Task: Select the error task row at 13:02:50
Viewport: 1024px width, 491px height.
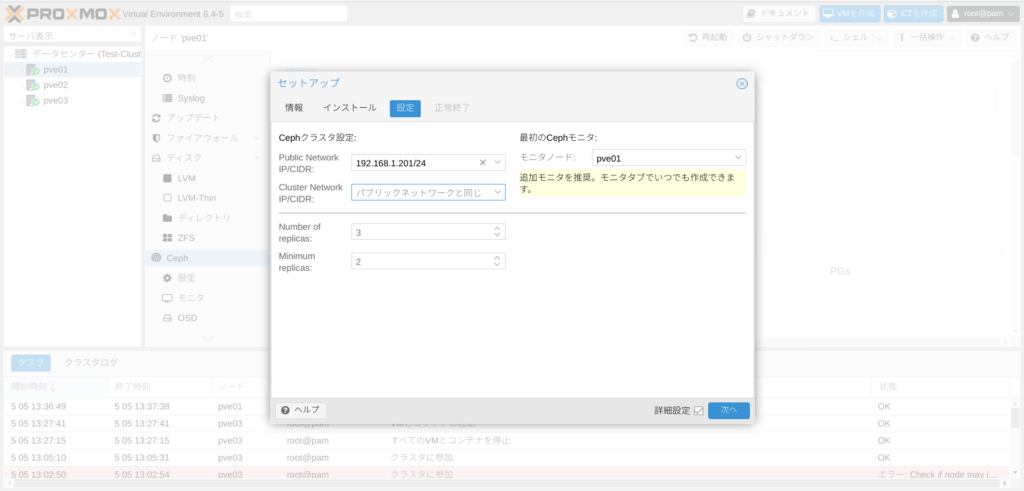Action: [x=507, y=474]
